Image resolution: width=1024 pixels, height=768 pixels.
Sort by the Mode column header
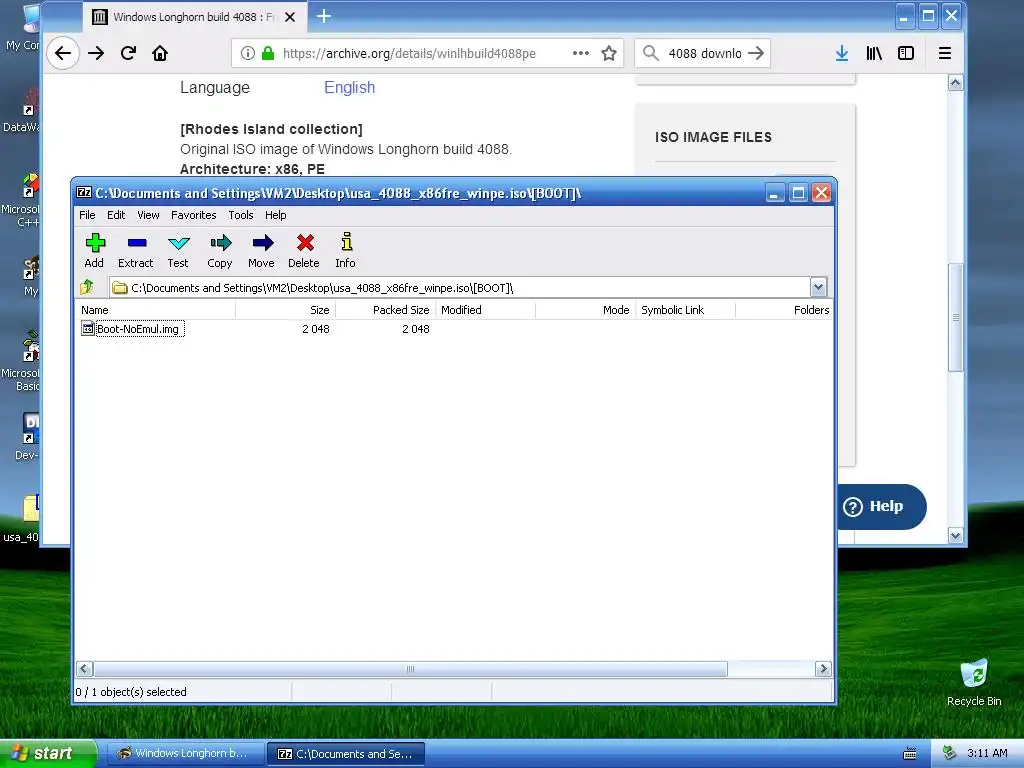point(585,310)
